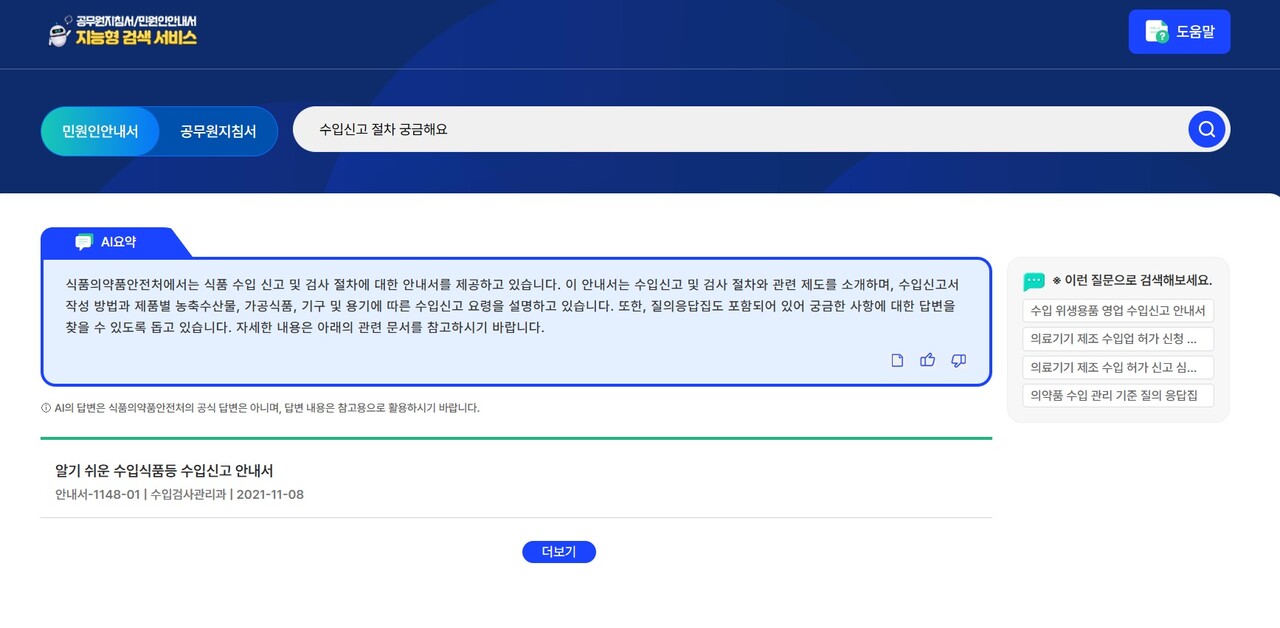This screenshot has height=628, width=1280.
Task: Click the search magnifier icon
Action: coord(1206,129)
